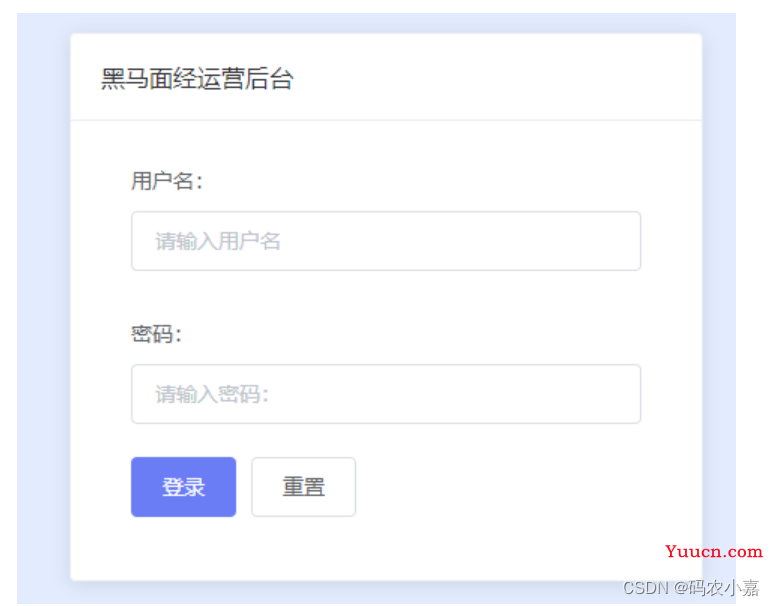Click the 黑马面经运营后台 title text
Viewport: 775px width, 606px height.
click(x=197, y=79)
